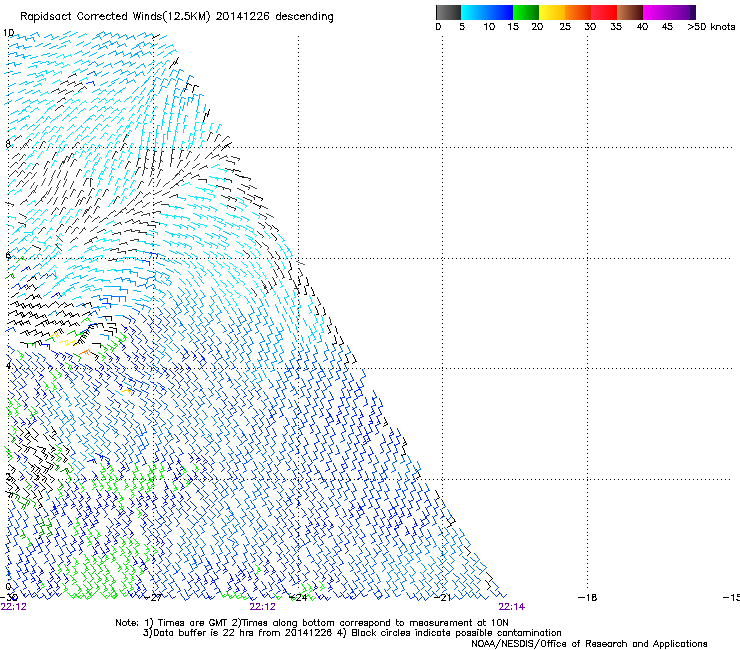The height and width of the screenshot is (650, 740).
Task: Click the '30' label on the color legend
Action: click(590, 27)
